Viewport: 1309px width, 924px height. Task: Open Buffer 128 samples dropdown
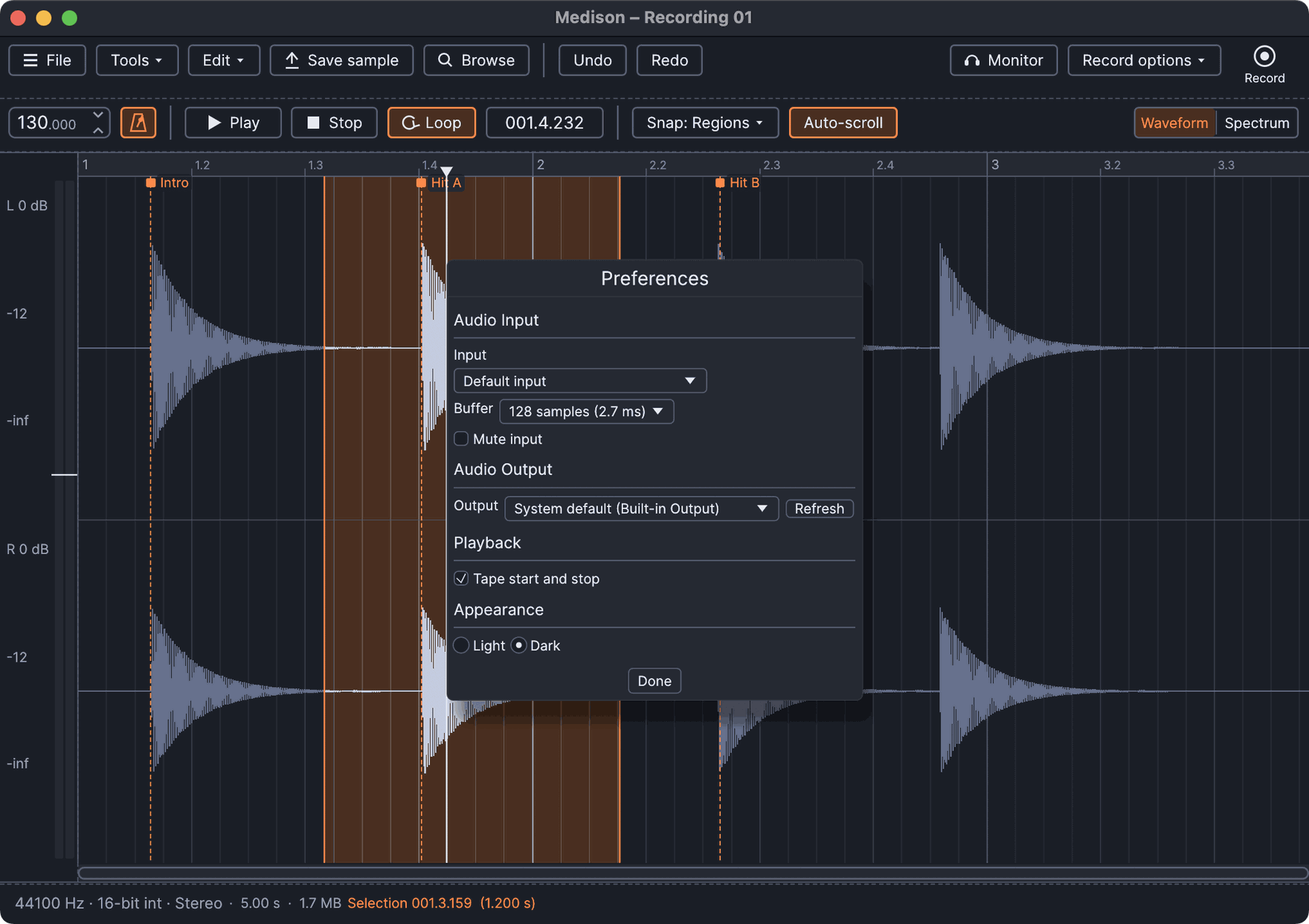tap(586, 411)
